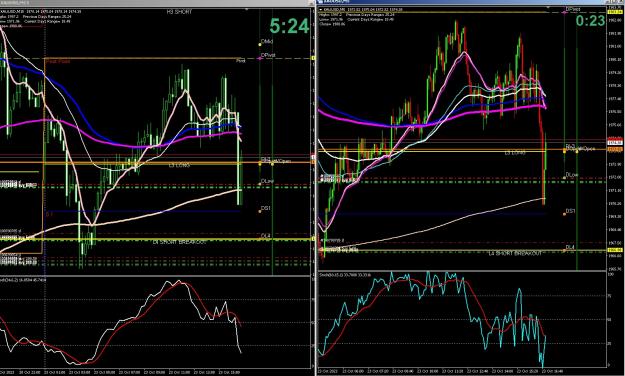Select the DMid level marker on left chart

coord(267,41)
